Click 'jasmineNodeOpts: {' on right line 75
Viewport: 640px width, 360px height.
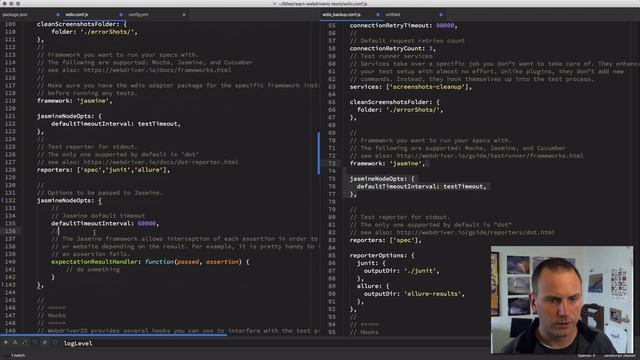(382, 179)
